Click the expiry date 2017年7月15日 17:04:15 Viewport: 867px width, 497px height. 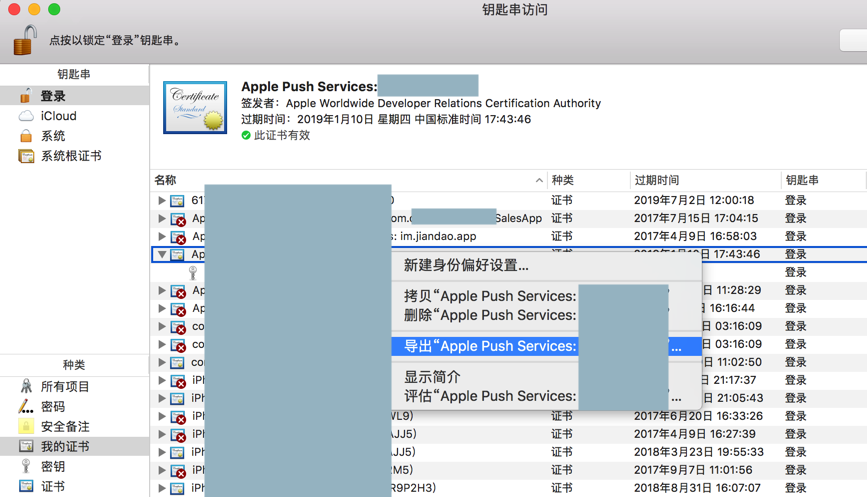pyautogui.click(x=696, y=218)
